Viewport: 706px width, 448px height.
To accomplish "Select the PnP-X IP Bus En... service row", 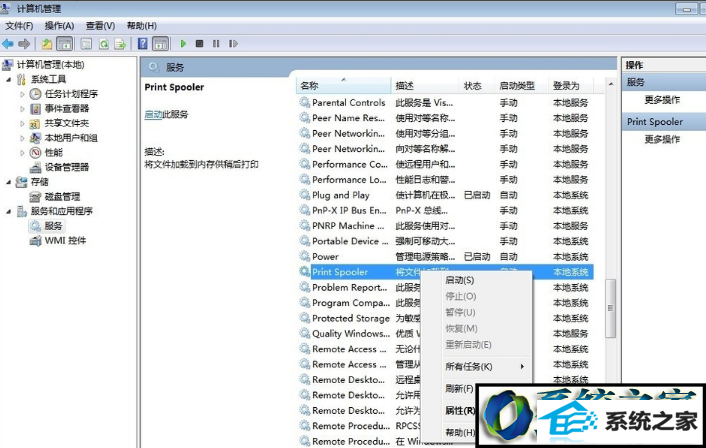I will 445,210.
